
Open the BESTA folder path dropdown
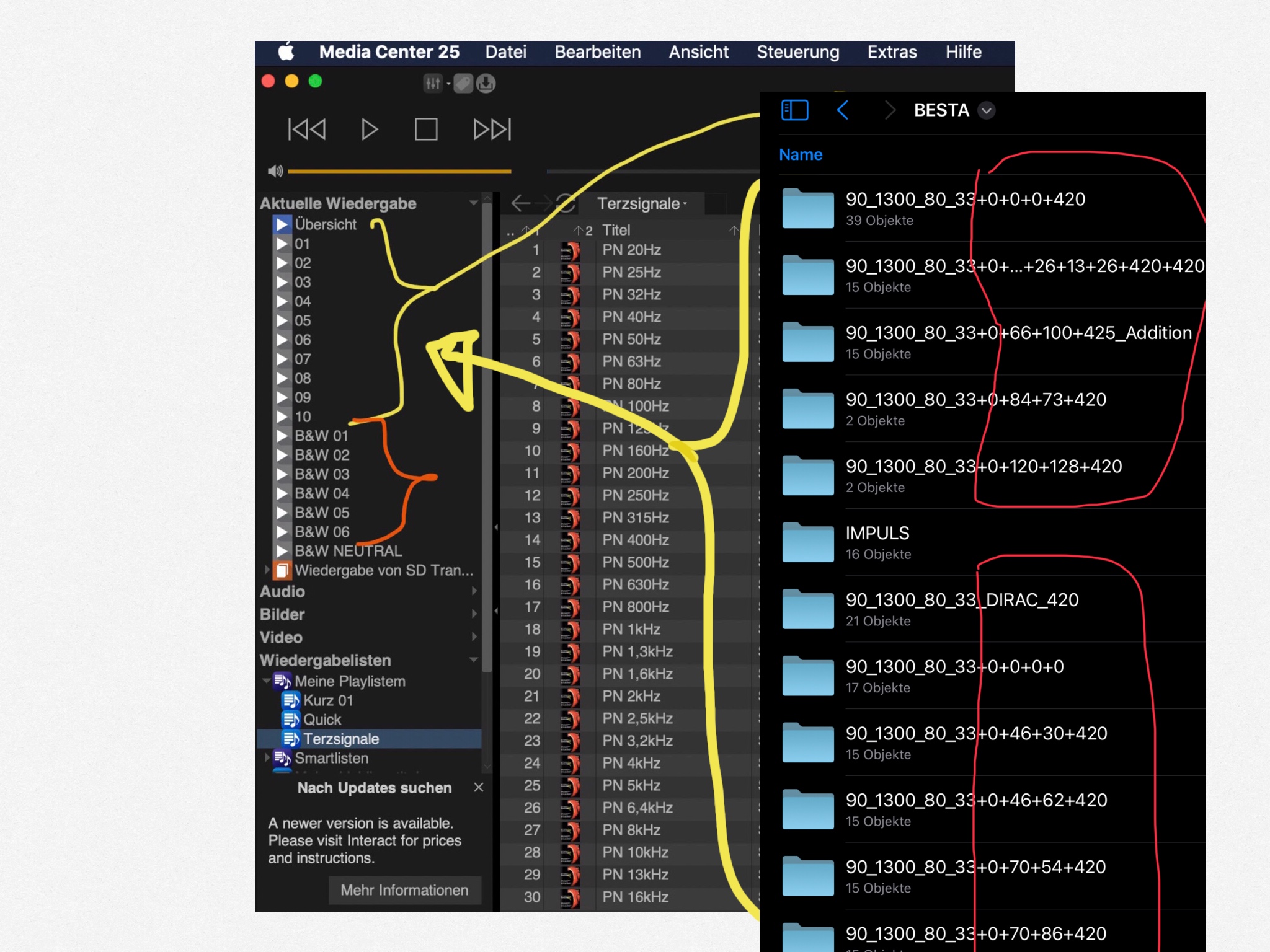coord(986,111)
